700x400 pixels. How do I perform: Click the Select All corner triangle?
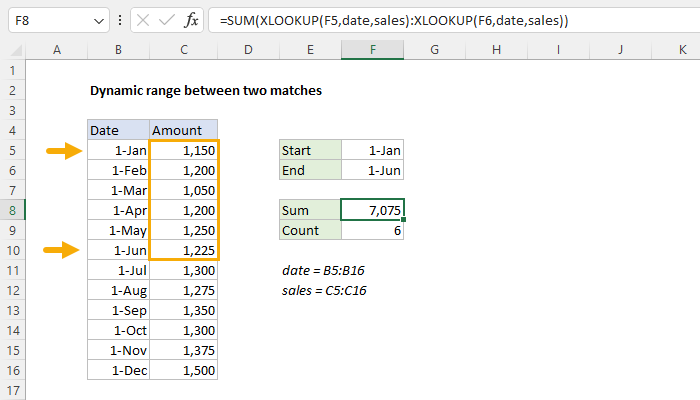[x=13, y=50]
